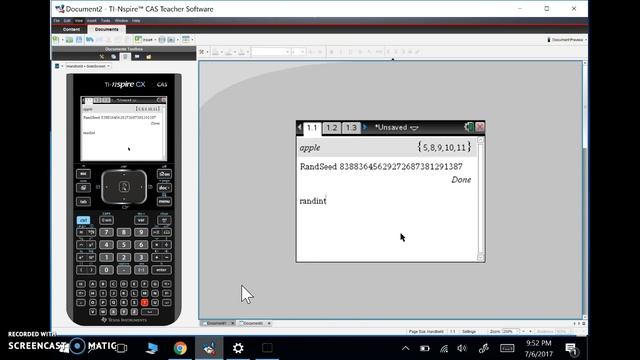Click the 7 key on emulator keypad
Image resolution: width=640 pixels, height=360 pixels.
coord(106,232)
